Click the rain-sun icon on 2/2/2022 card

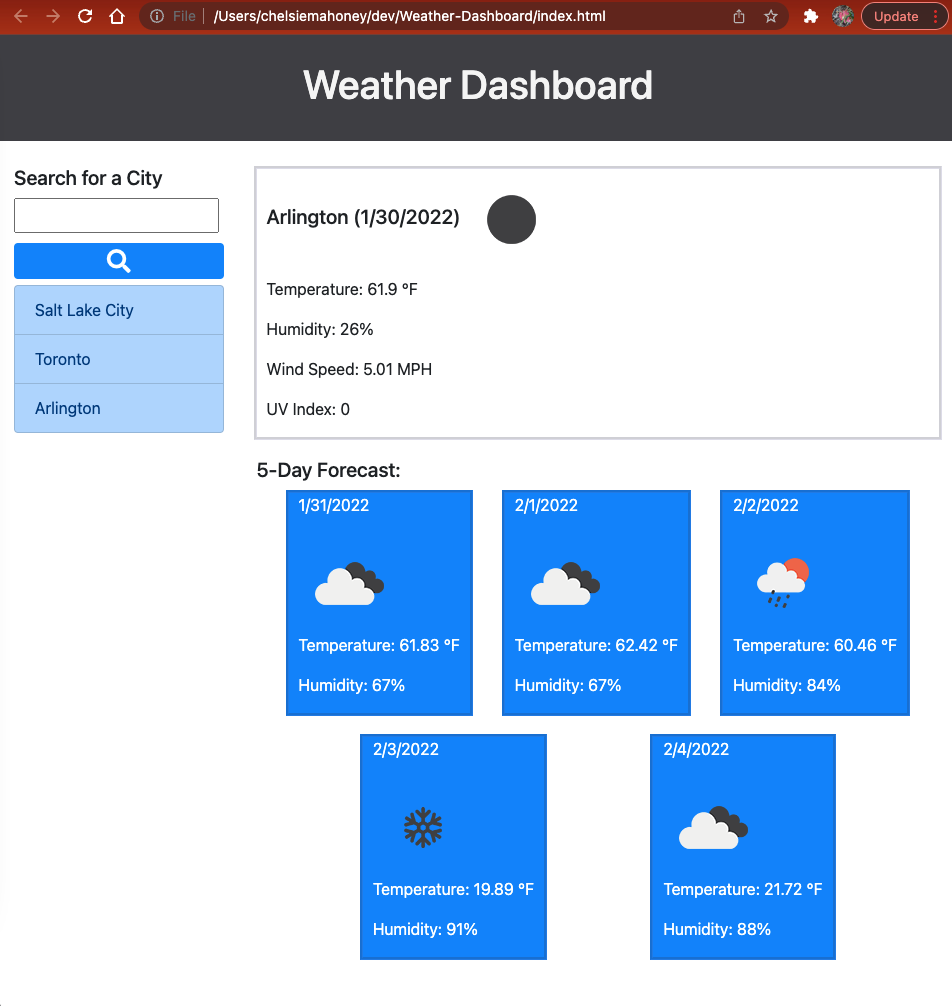[783, 583]
